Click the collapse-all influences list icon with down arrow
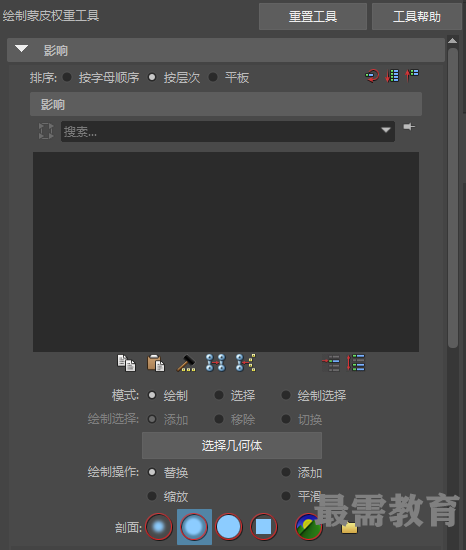The width and height of the screenshot is (466, 550). coord(392,75)
